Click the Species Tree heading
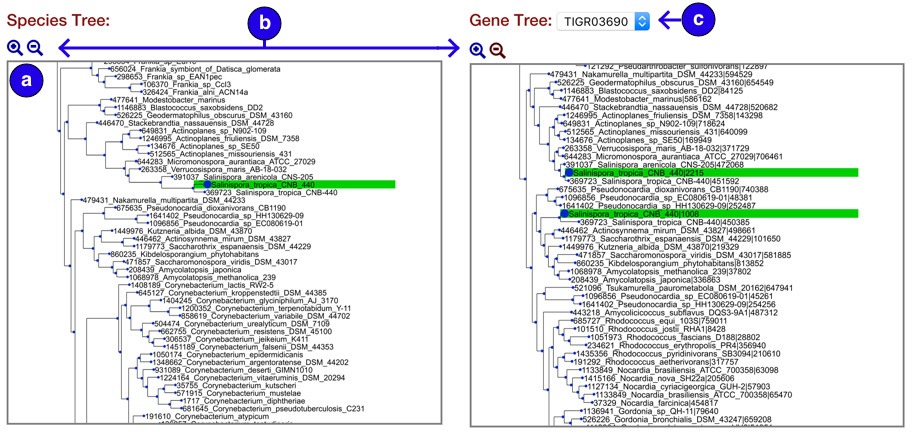 tap(59, 22)
